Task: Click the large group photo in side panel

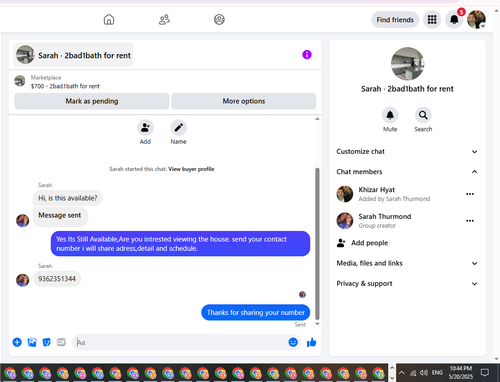Action: pyautogui.click(x=407, y=64)
